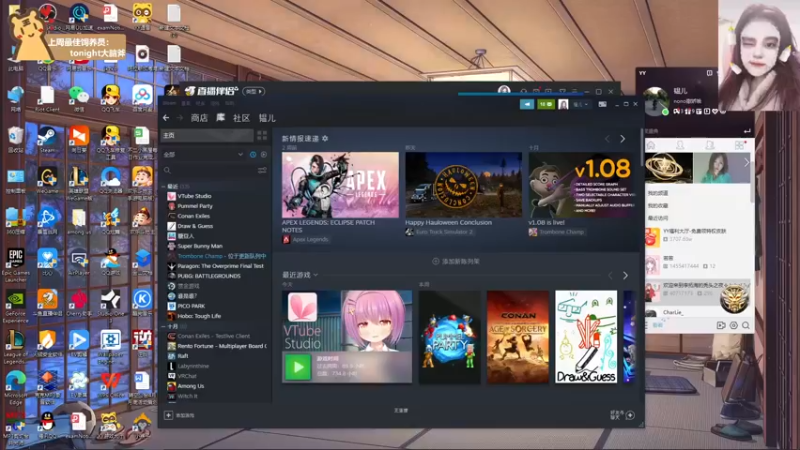Open the 锟儿 profile tab in Steam
Image resolution: width=800 pixels, height=450 pixels.
[267, 118]
